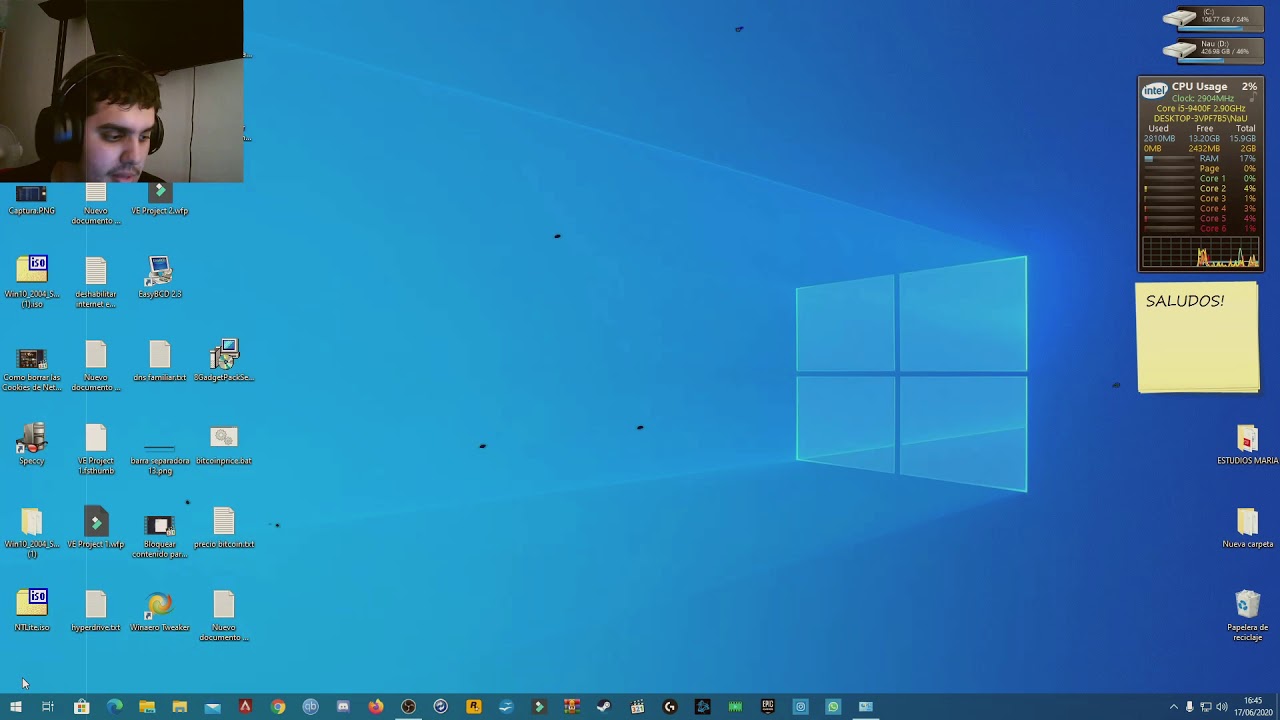This screenshot has height=720, width=1280.
Task: Open the Windows Start menu
Action: pos(15,707)
